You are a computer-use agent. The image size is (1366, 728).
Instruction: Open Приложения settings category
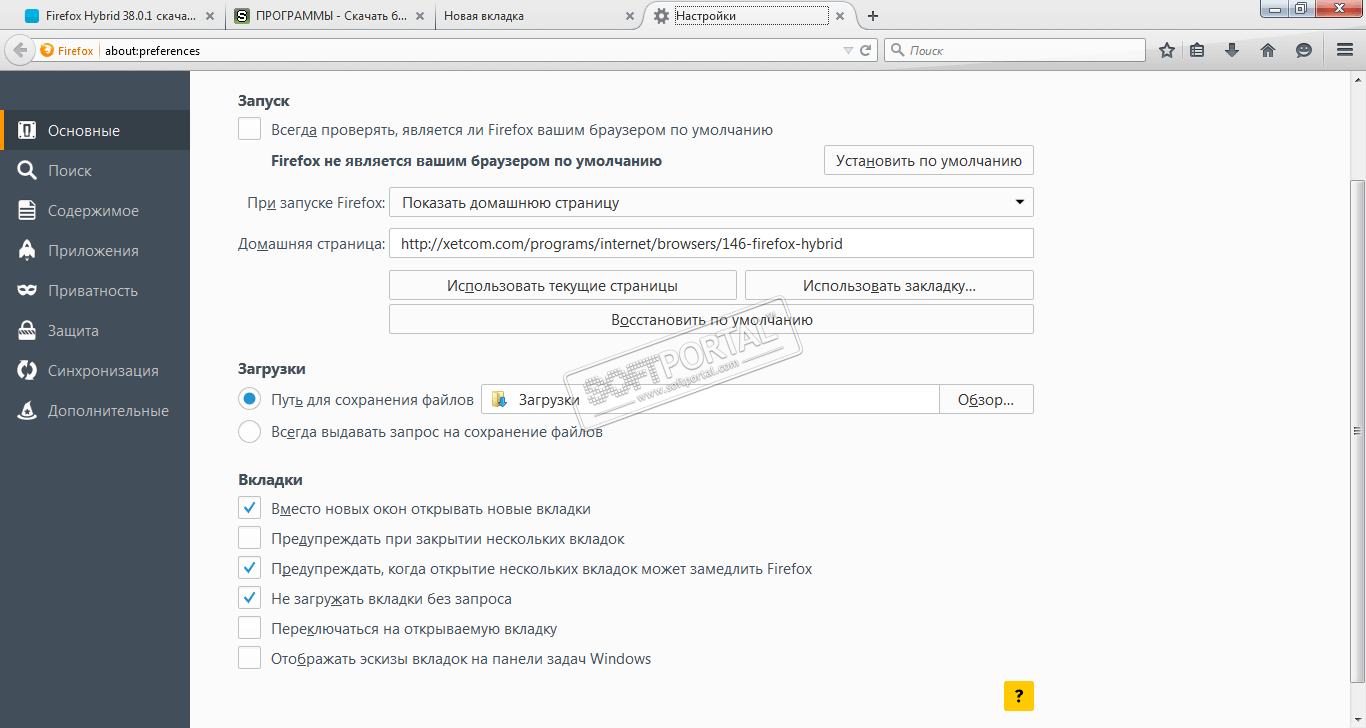point(95,250)
